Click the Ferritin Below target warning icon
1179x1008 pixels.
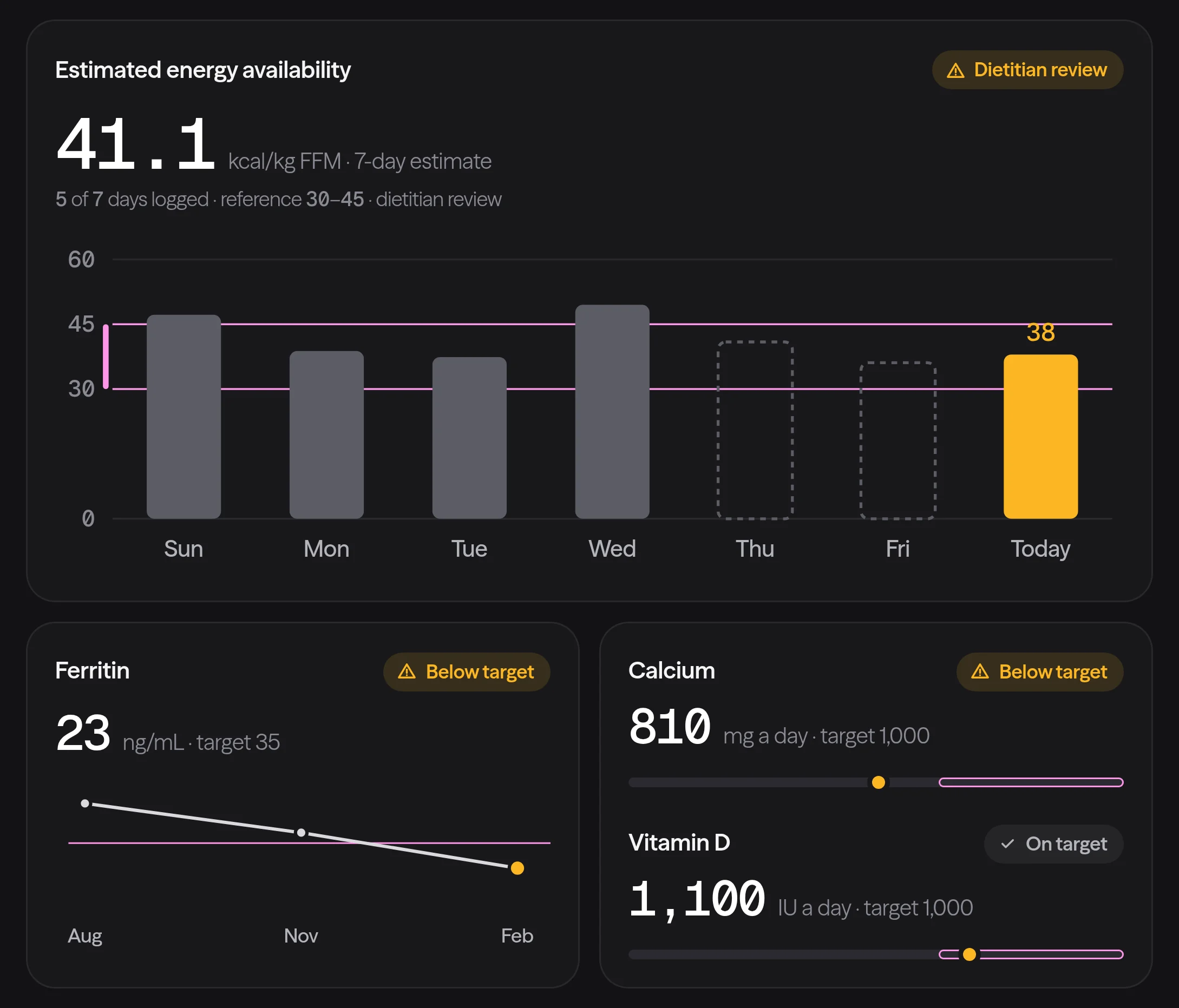coord(407,672)
